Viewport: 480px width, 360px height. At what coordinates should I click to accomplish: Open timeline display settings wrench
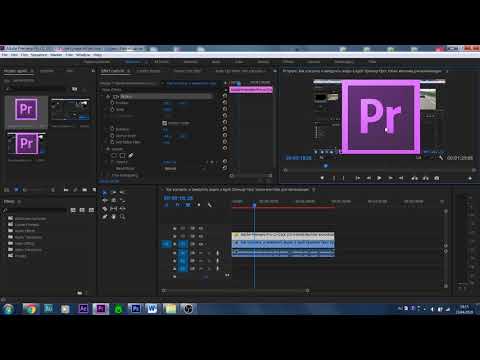[210, 205]
